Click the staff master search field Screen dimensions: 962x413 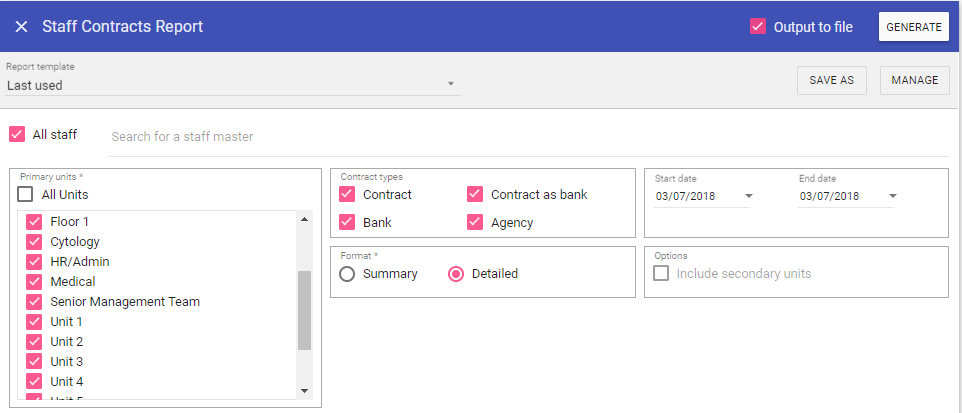point(528,136)
